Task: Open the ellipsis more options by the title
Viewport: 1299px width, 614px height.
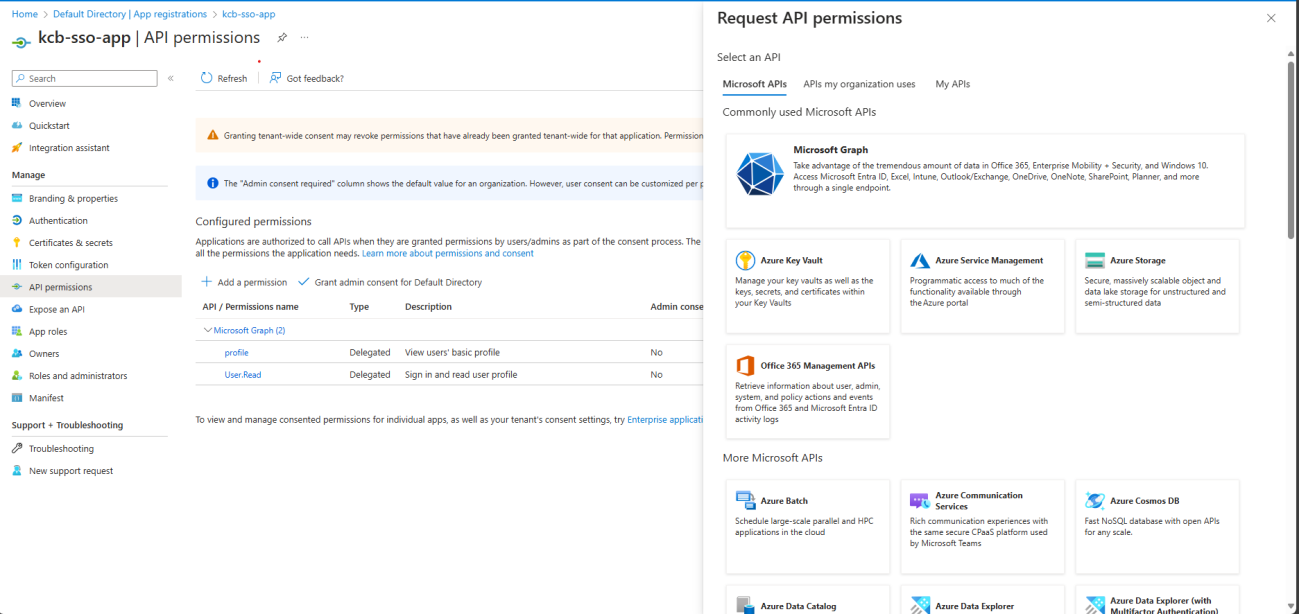Action: click(x=304, y=38)
